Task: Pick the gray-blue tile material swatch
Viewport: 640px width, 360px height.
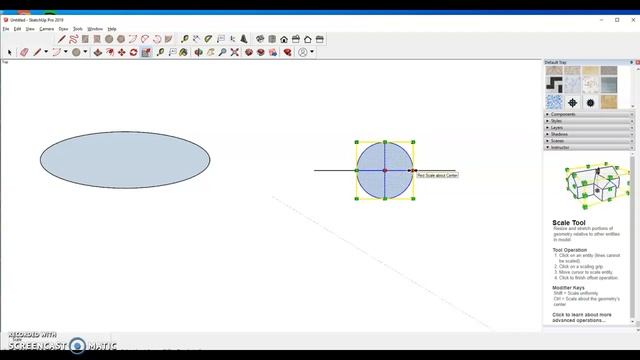Action: click(609, 85)
